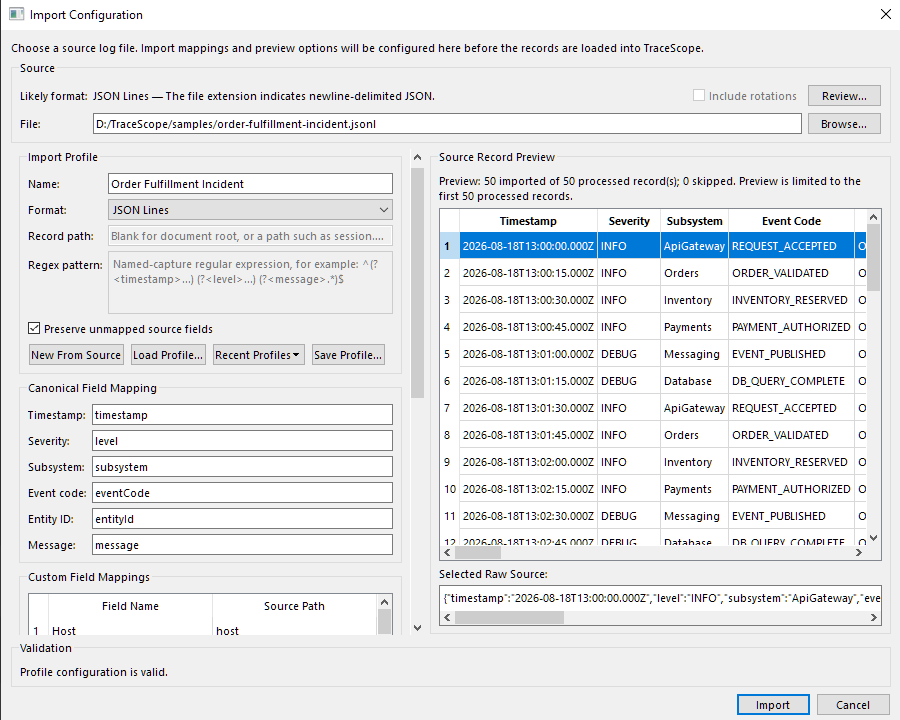Click PAYMENT_AUTHORIZED cell in row 4

[791, 327]
